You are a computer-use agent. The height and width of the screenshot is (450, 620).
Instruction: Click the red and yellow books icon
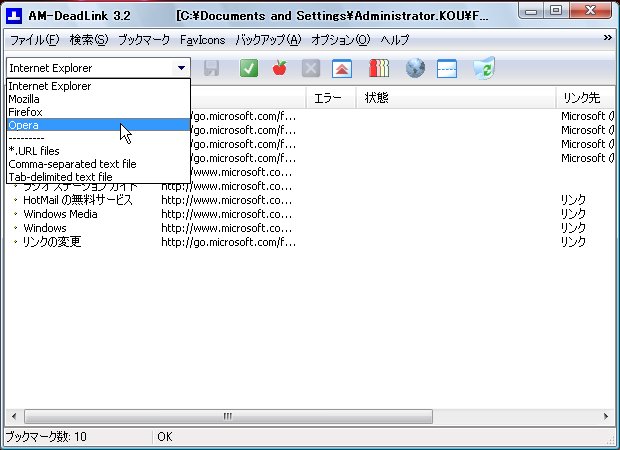379,68
